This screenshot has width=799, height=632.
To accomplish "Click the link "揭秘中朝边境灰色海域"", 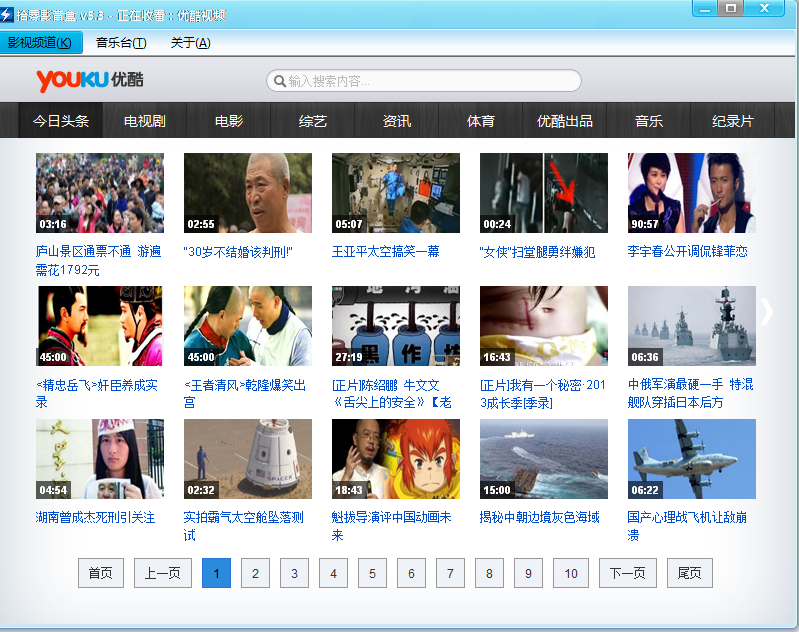I will click(x=539, y=517).
